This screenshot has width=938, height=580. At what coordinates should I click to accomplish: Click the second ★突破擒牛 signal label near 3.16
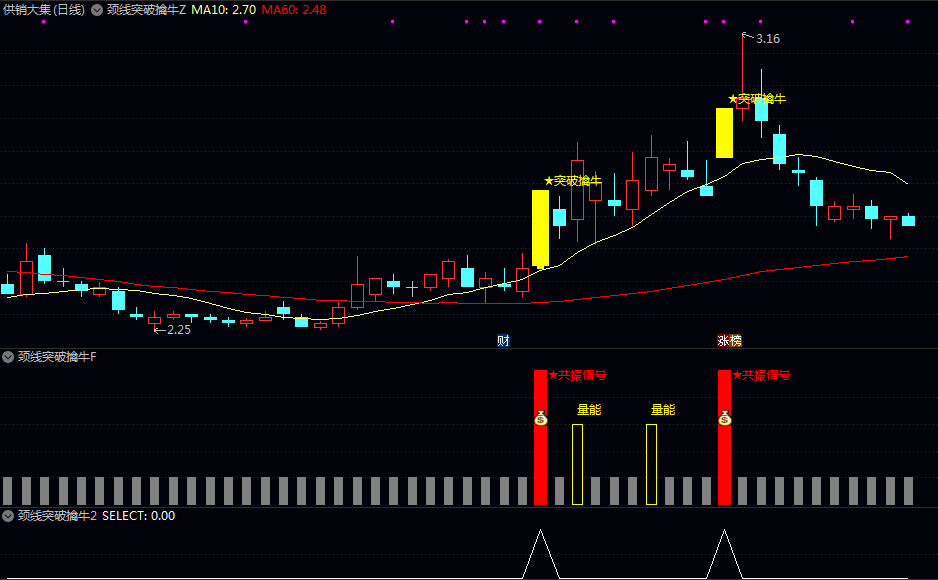pyautogui.click(x=757, y=99)
